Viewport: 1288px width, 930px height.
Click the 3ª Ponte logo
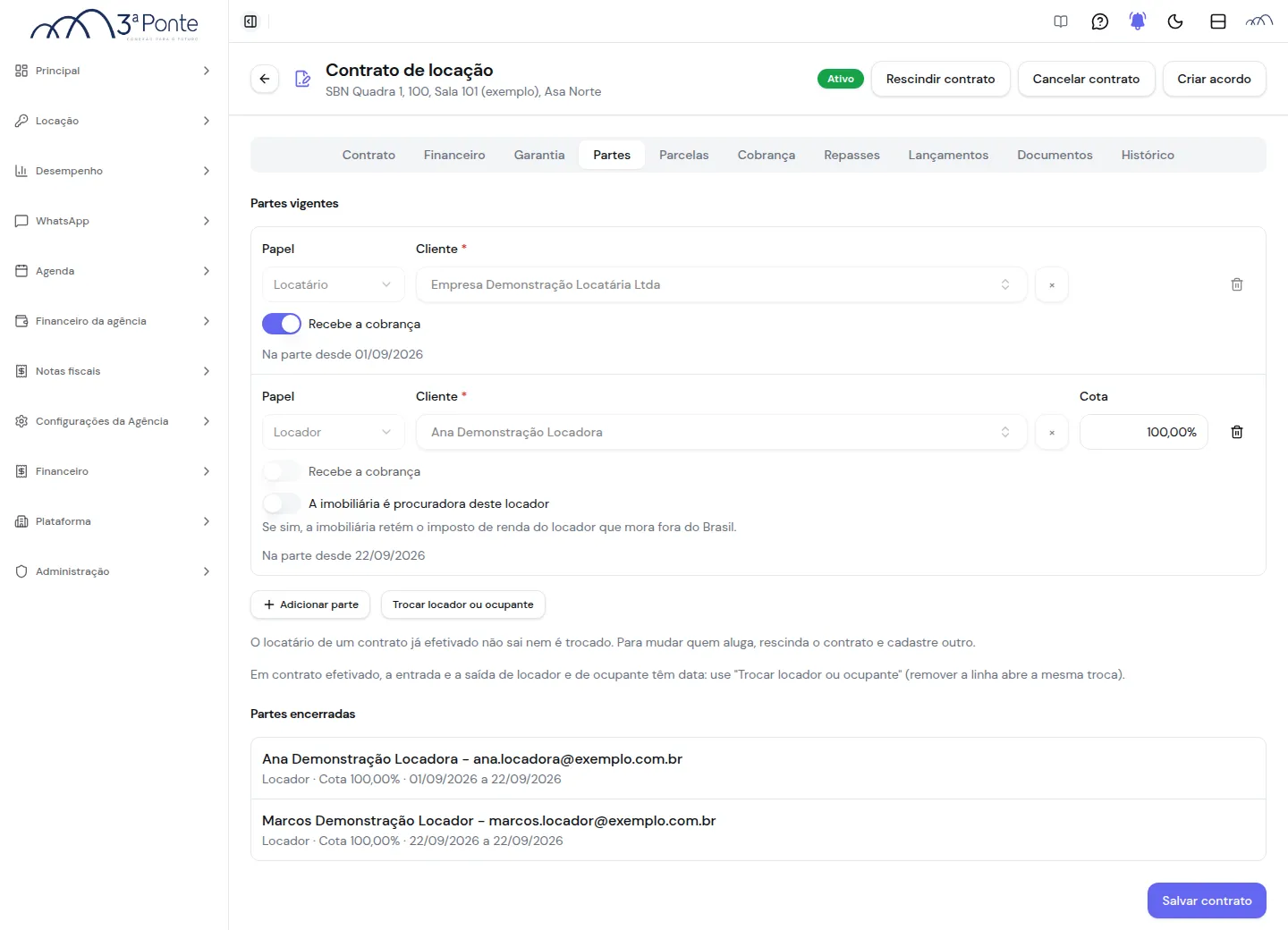tap(114, 25)
